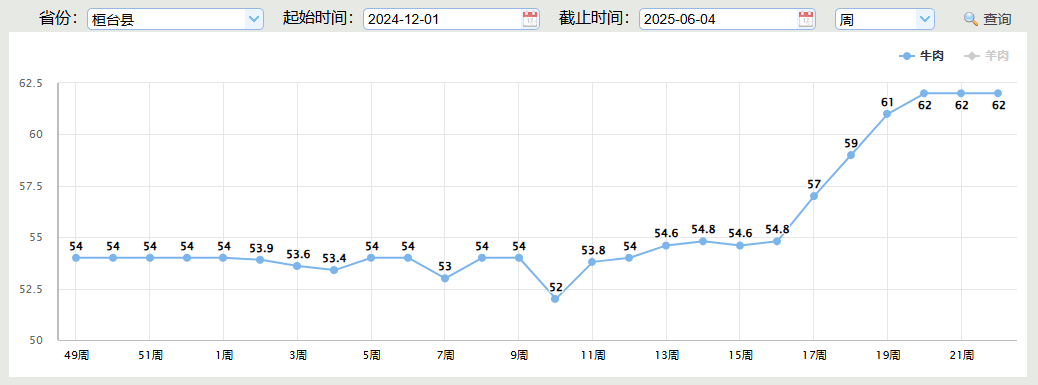Click the x-axis label 9周
Image resolution: width=1038 pixels, height=385 pixels.
coord(519,355)
